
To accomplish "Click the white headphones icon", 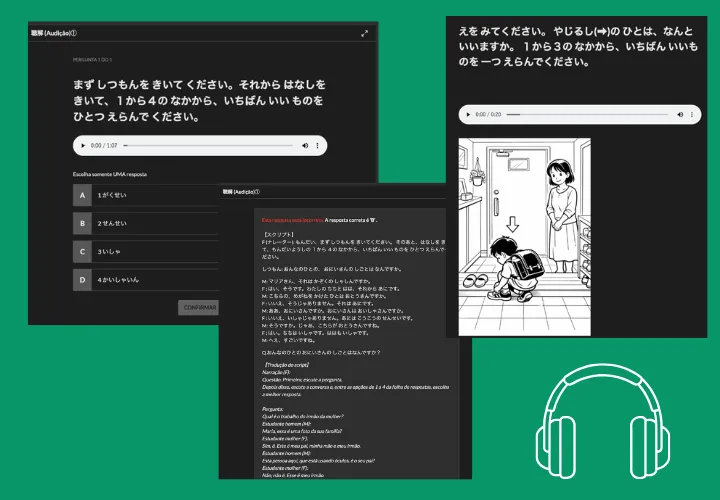I will 602,421.
